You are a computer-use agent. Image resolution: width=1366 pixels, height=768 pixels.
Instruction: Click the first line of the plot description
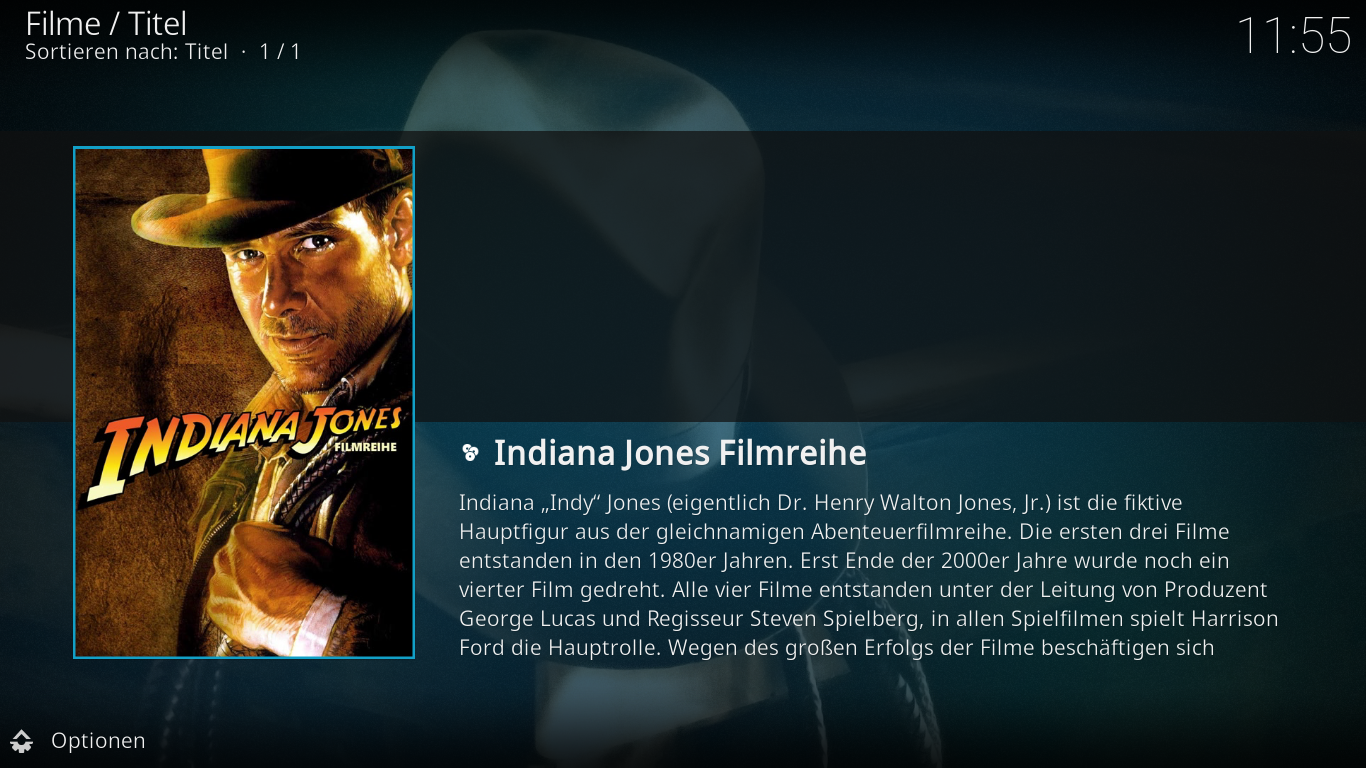[x=821, y=502]
